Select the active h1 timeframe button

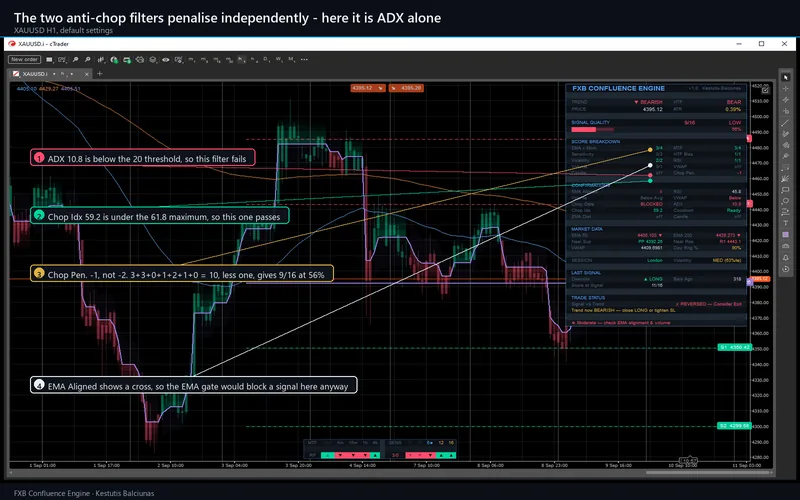point(241,60)
